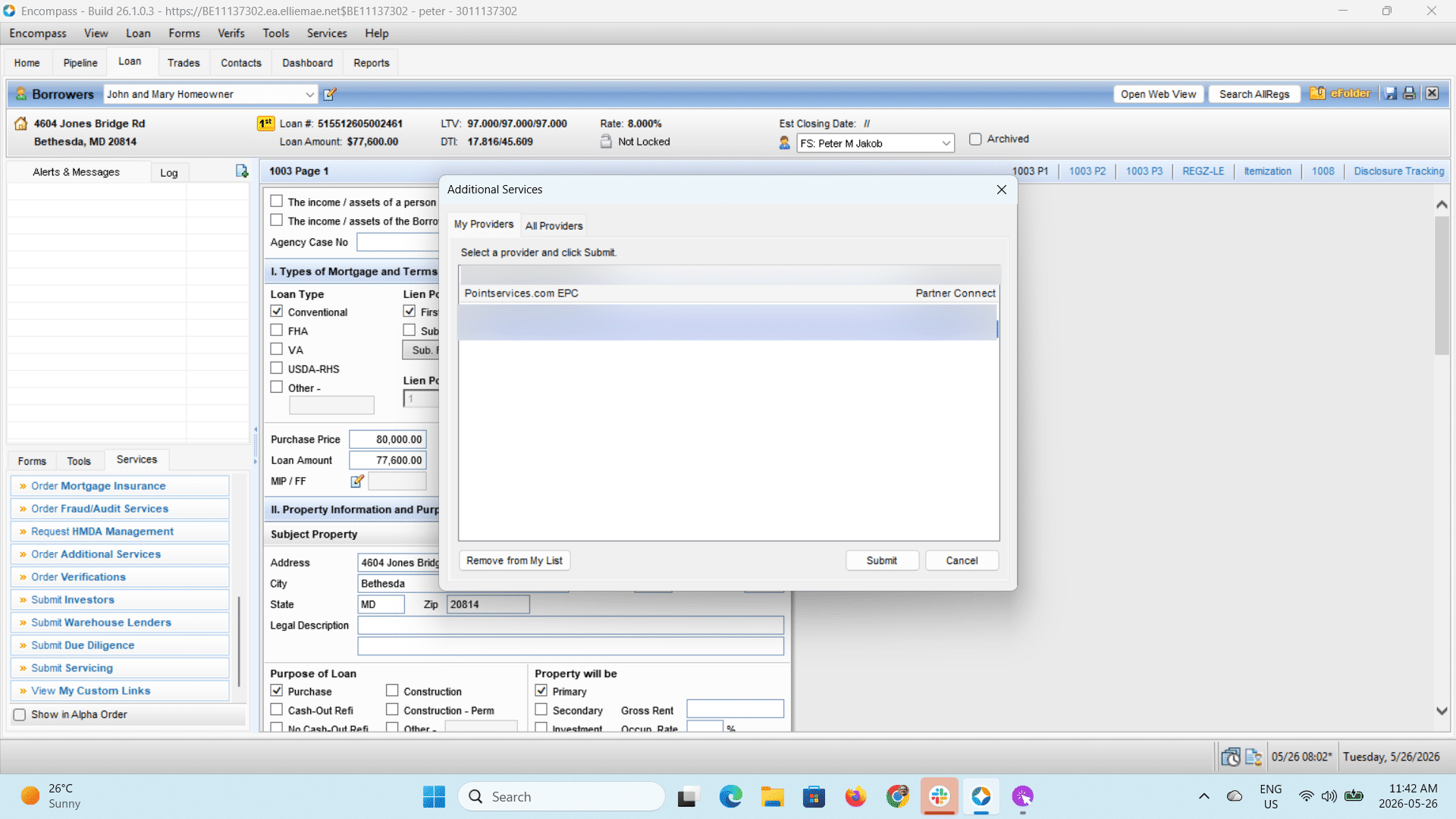Image resolution: width=1456 pixels, height=819 pixels.
Task: Switch to the Pipeline tab
Action: click(80, 63)
